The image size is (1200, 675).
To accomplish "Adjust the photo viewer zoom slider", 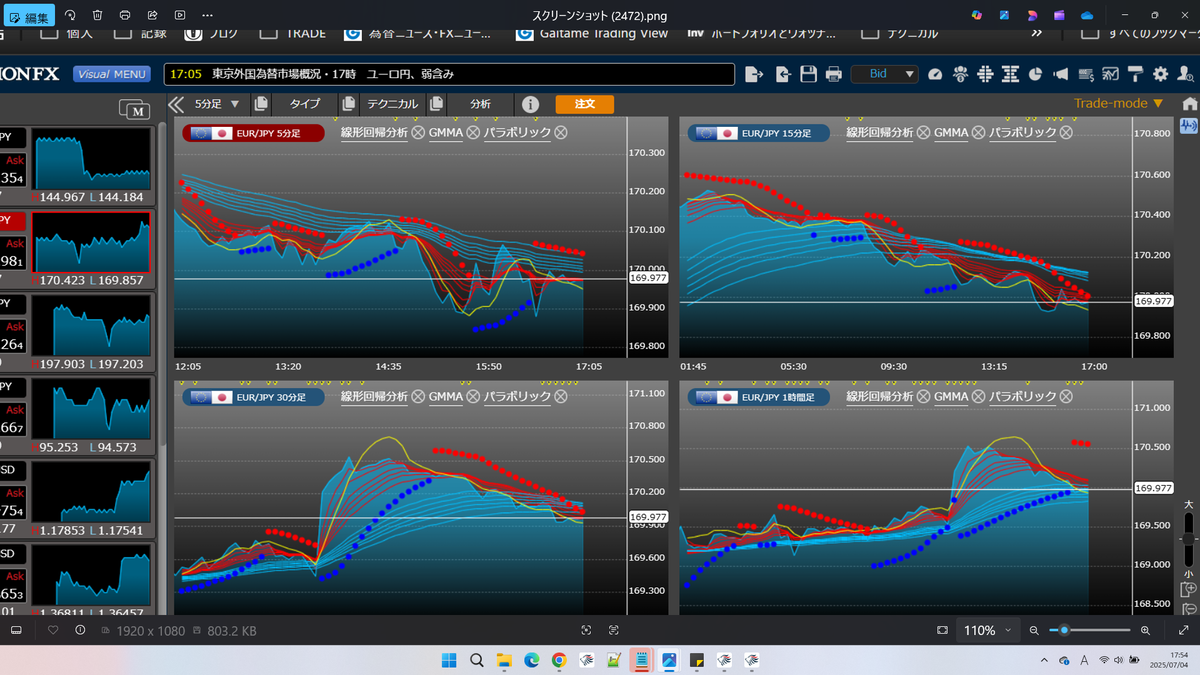I will click(x=1090, y=630).
